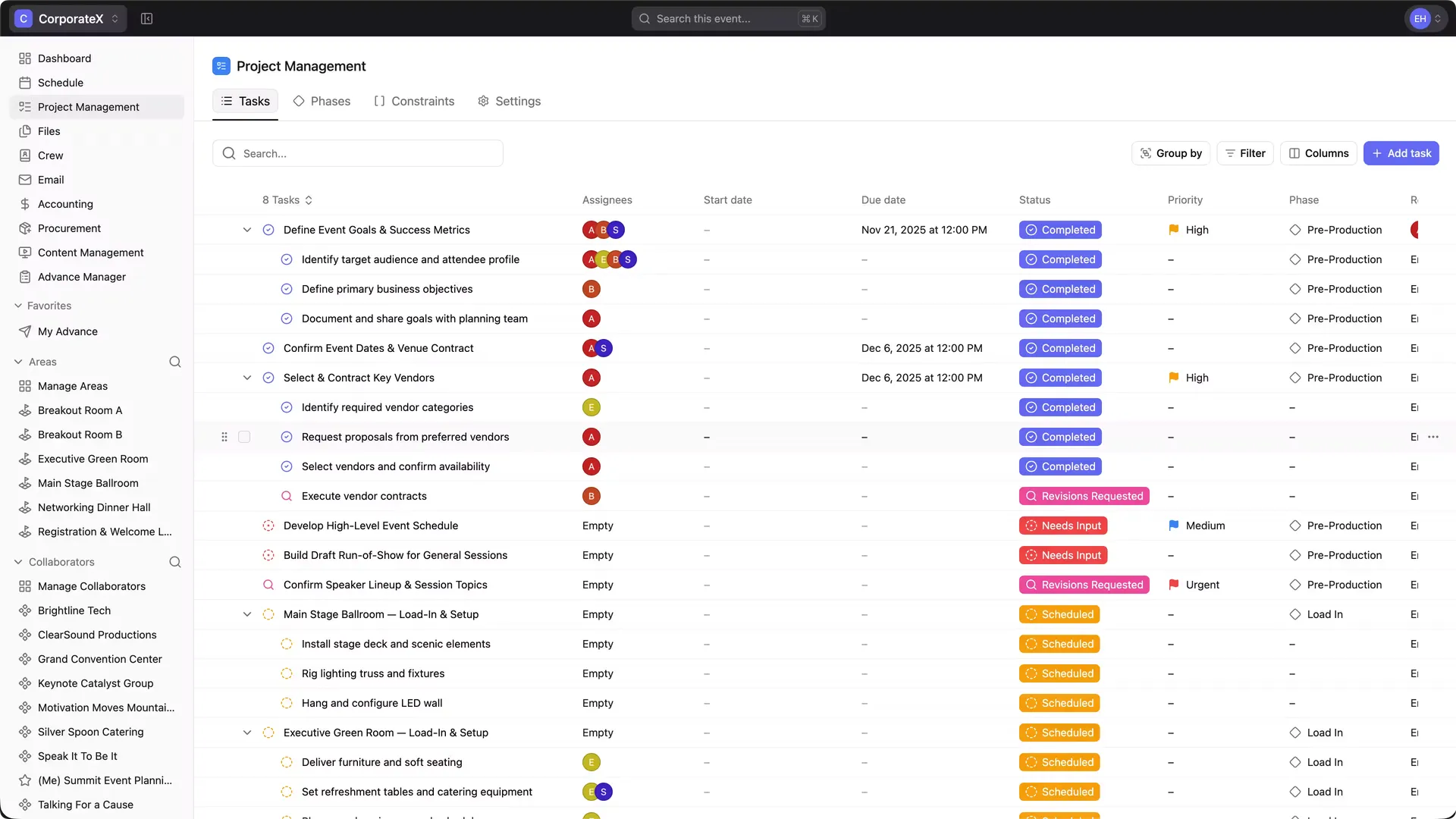Screen dimensions: 1456x819
Task: Open the Columns chooser
Action: point(1319,153)
